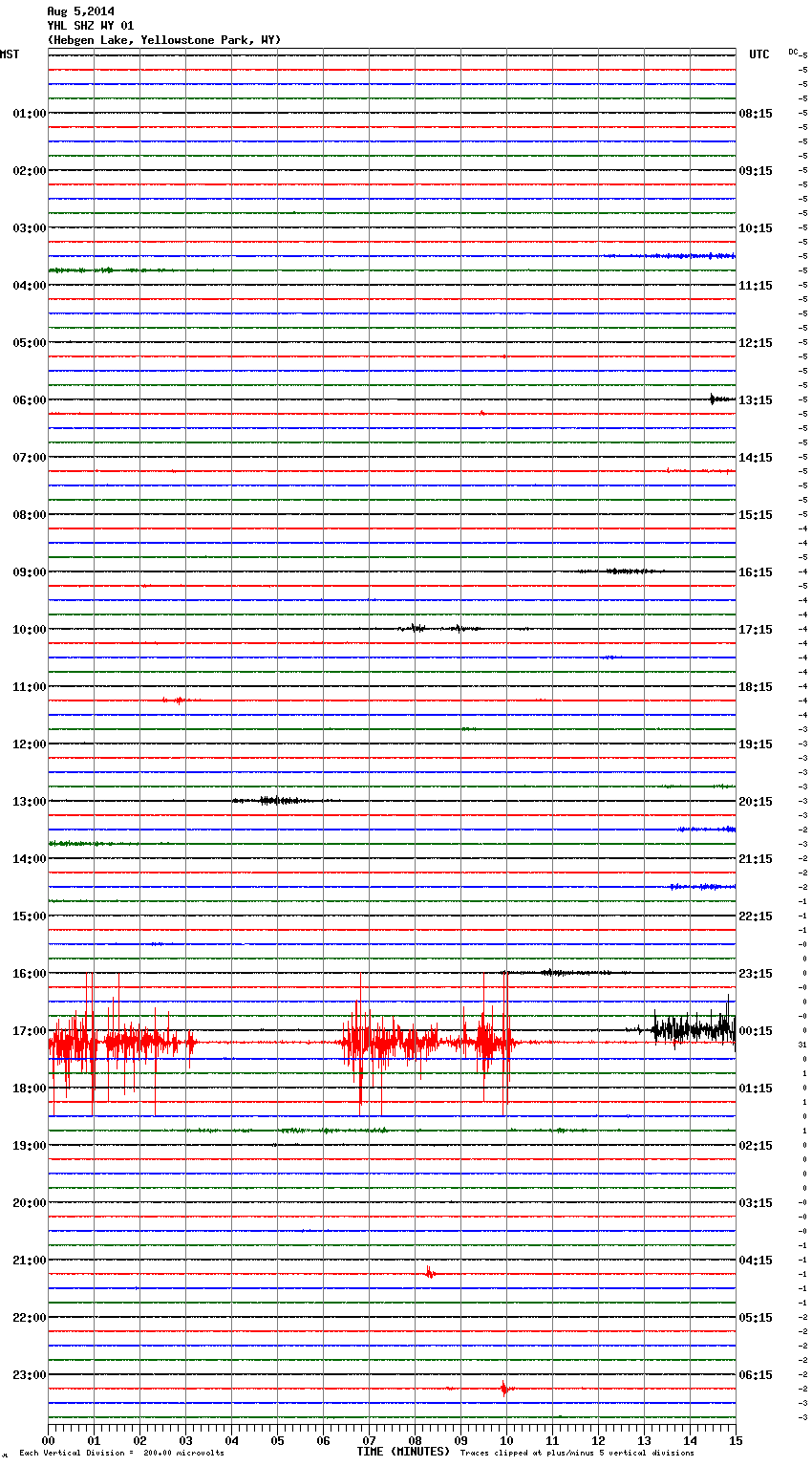Click minute tick label "07" on the bottom axis

pos(369,1440)
